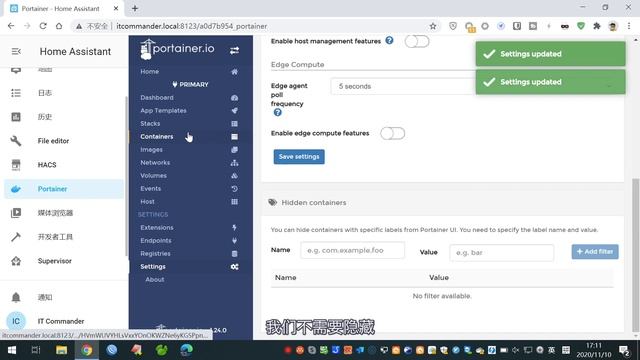Click the App Templates rocket icon
640x360 pixels.
[x=234, y=111]
